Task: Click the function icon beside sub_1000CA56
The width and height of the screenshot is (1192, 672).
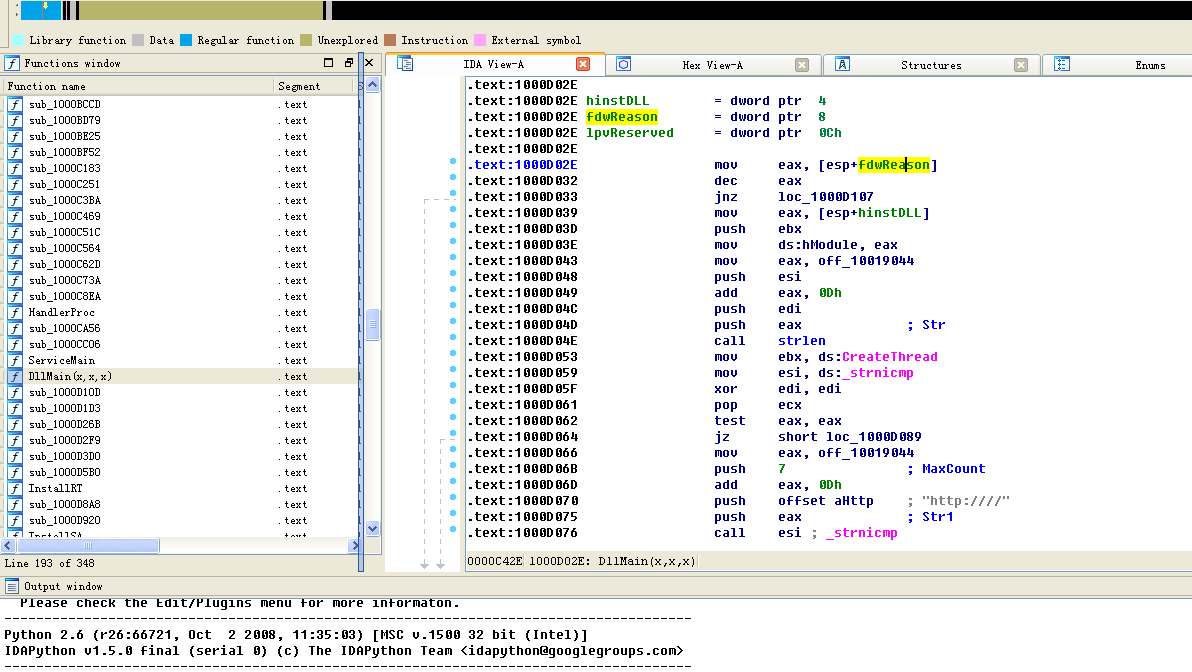Action: click(x=15, y=328)
